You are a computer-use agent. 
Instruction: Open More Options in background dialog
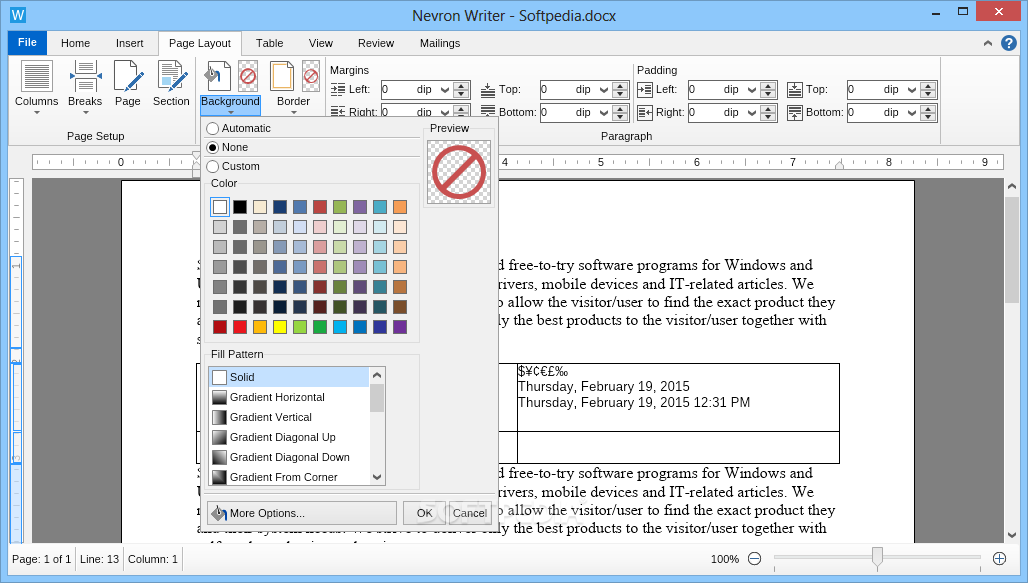coord(302,513)
